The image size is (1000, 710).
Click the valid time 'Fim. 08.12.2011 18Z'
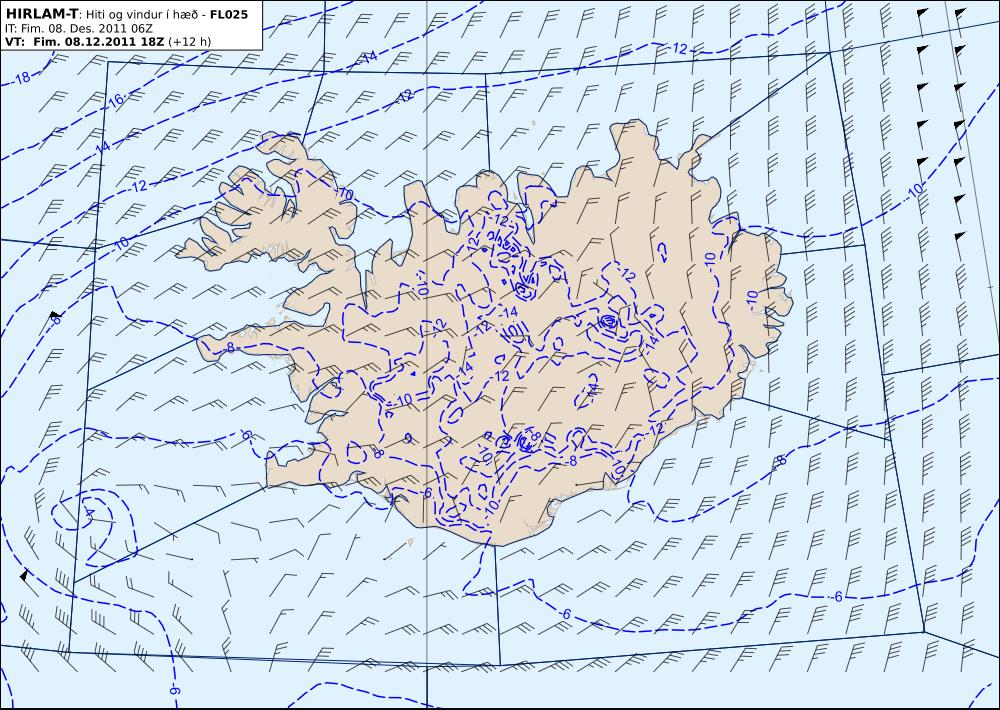coord(99,42)
